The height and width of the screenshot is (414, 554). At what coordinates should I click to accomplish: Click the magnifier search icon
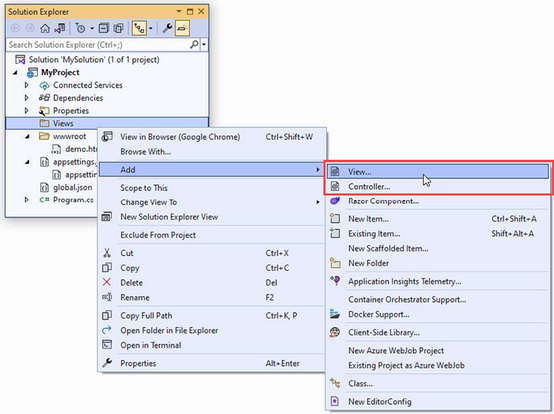click(x=194, y=45)
